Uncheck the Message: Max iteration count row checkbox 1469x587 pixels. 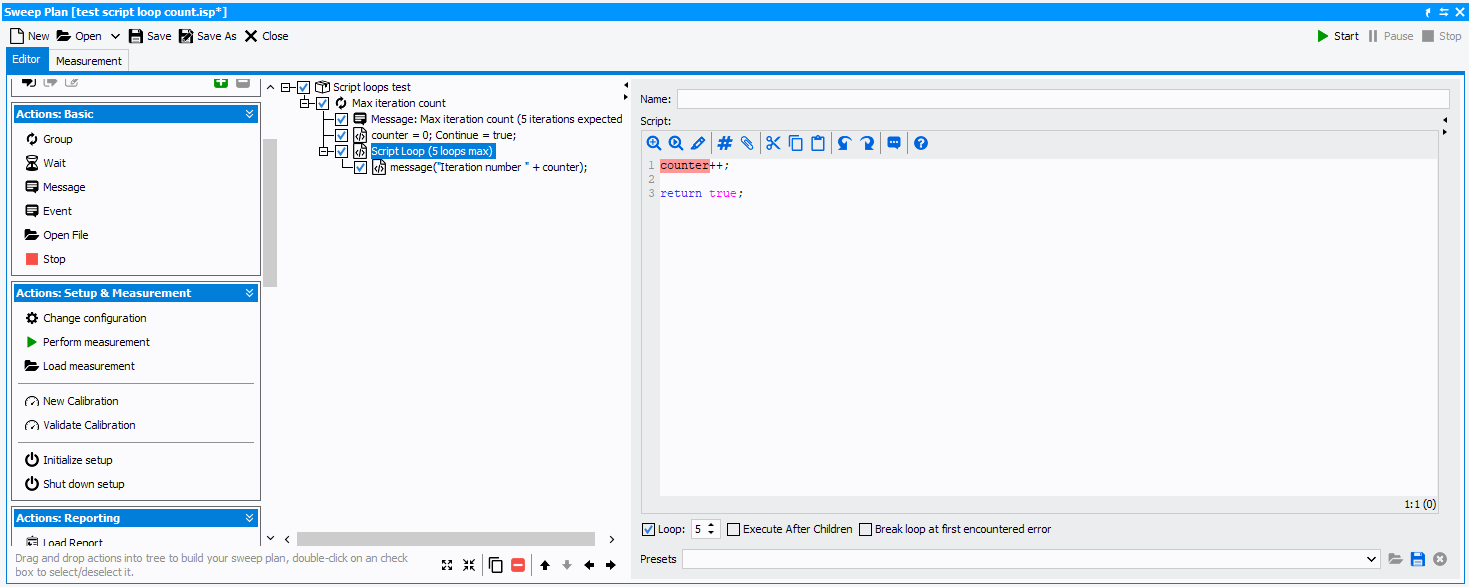click(342, 119)
